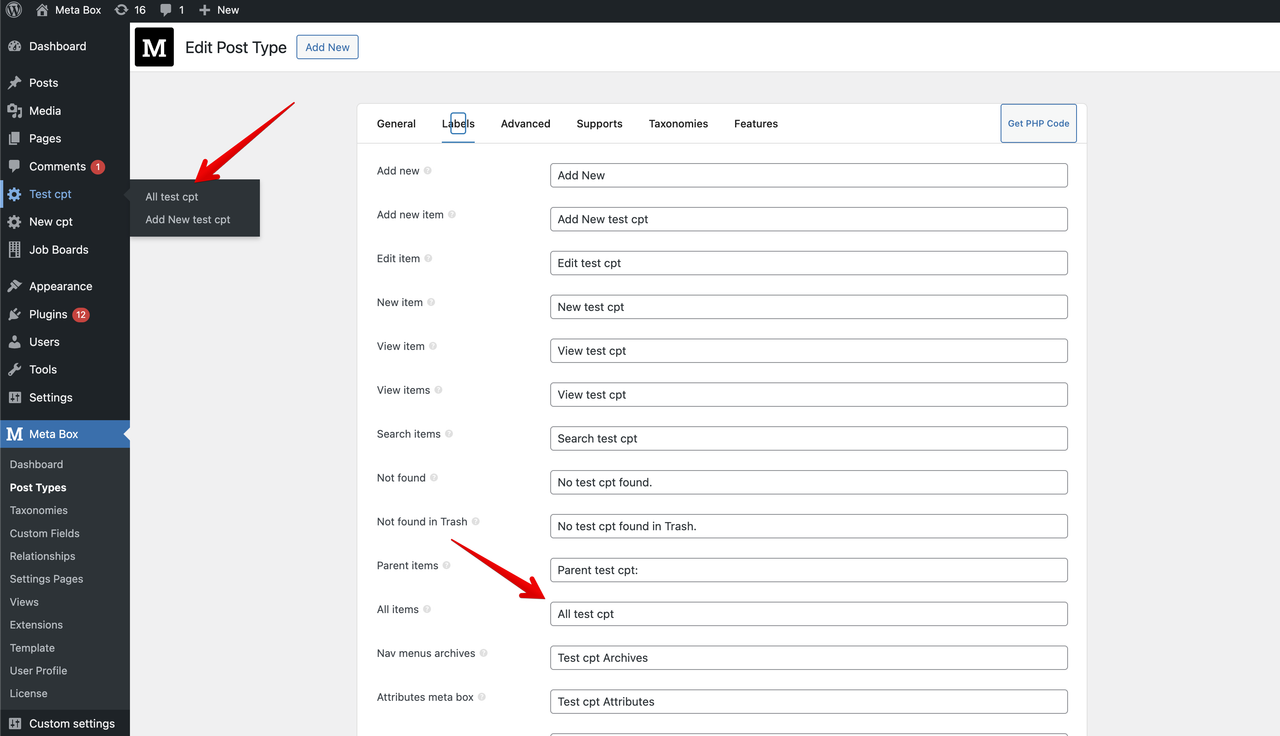Image resolution: width=1280 pixels, height=736 pixels.
Task: Click the Get PHP Code button
Action: point(1038,124)
